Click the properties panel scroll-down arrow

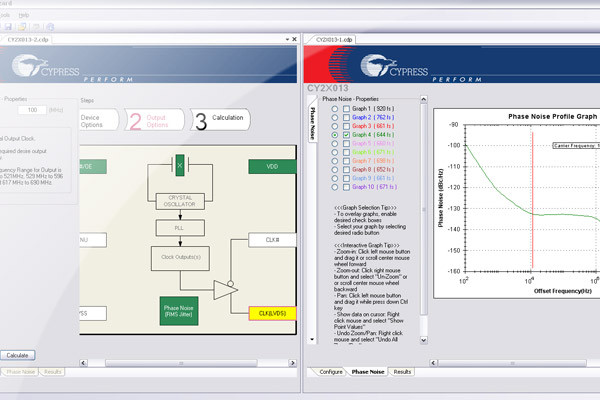[x=424, y=340]
